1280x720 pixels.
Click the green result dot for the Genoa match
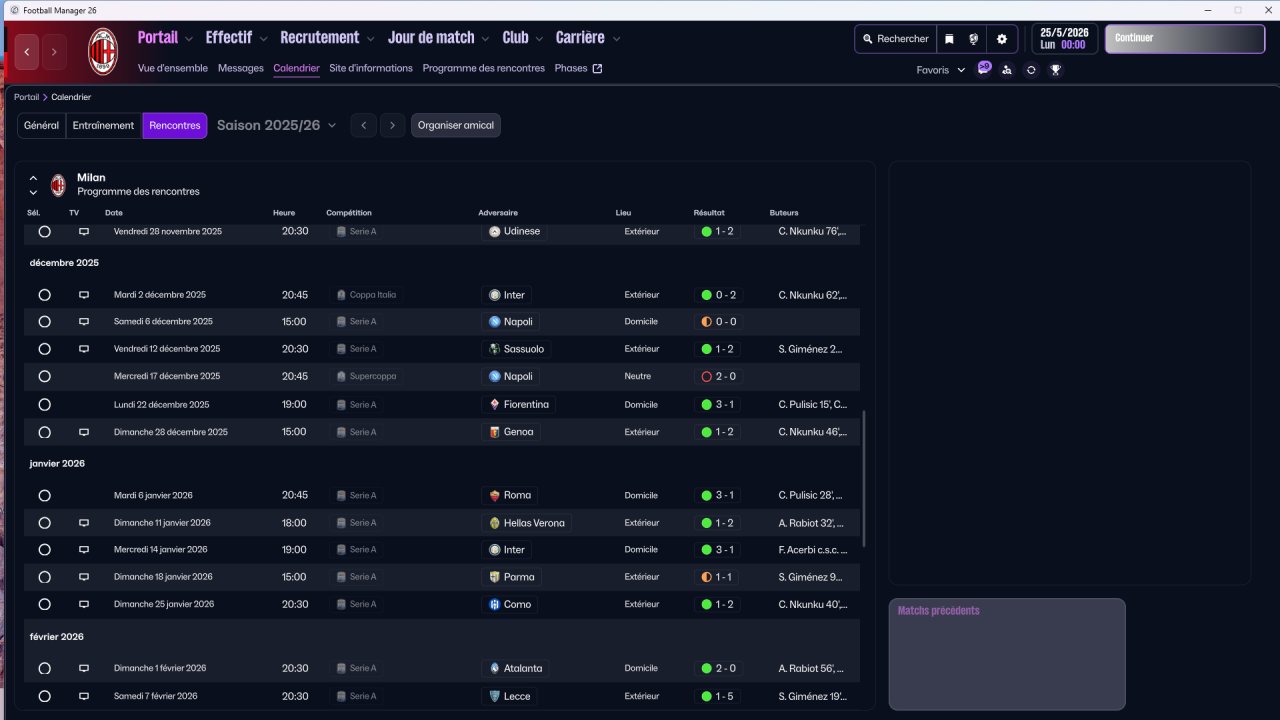[x=706, y=432]
